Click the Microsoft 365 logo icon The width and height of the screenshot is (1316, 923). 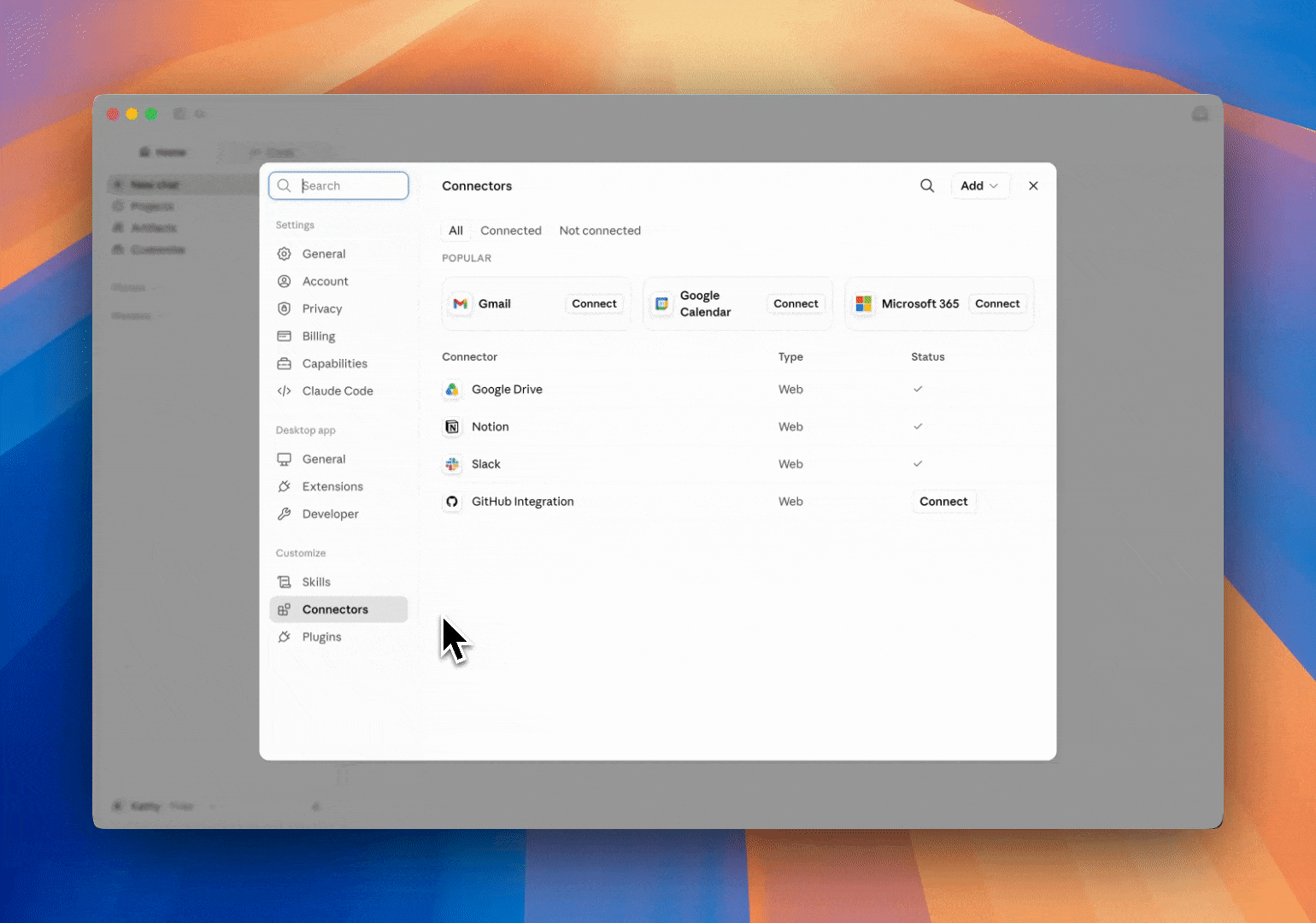tap(864, 303)
